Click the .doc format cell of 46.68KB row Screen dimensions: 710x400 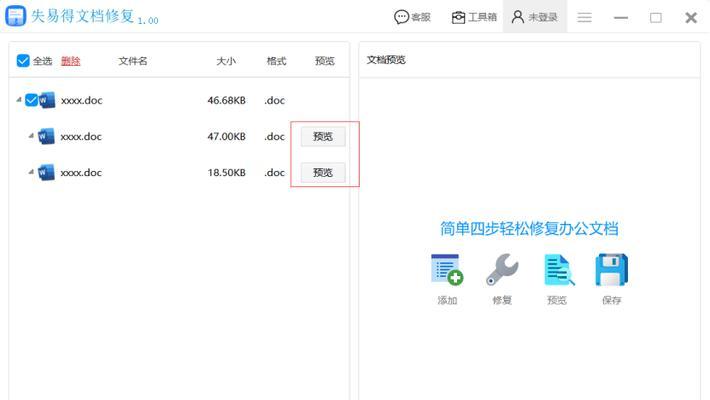[x=274, y=100]
